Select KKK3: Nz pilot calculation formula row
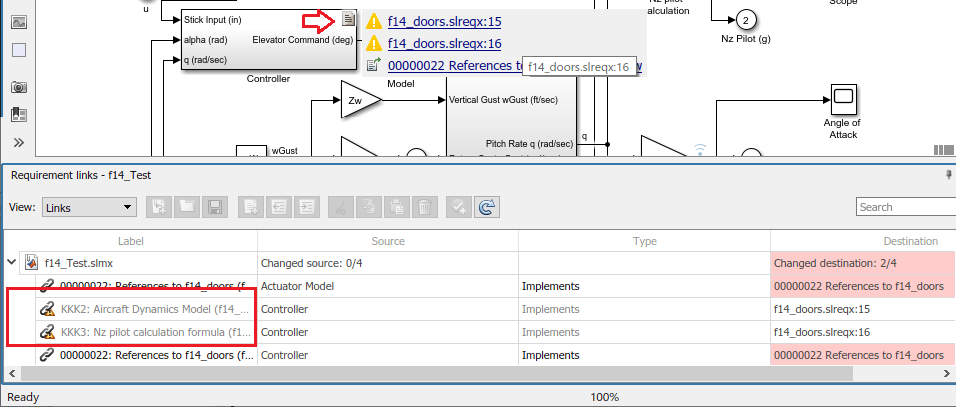956x407 pixels. coord(478,332)
